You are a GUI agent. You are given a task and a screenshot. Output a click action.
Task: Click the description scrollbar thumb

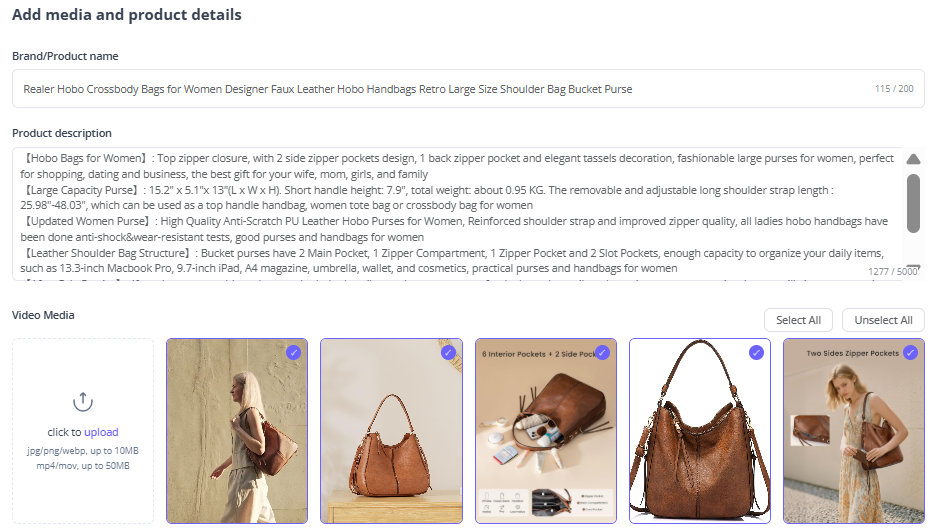[x=913, y=203]
